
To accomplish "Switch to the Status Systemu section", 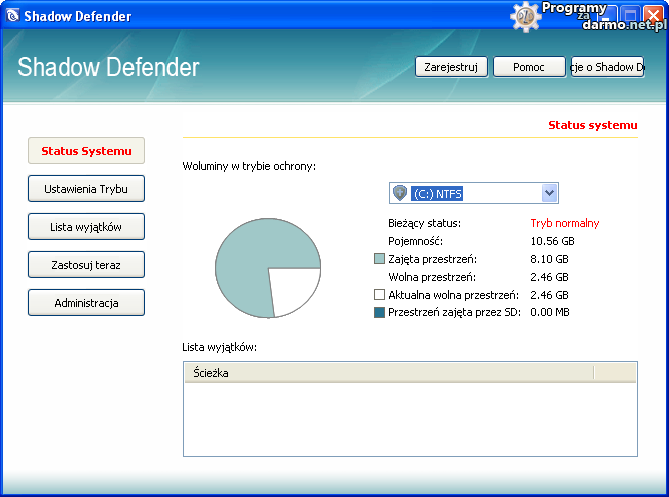I will click(x=86, y=151).
